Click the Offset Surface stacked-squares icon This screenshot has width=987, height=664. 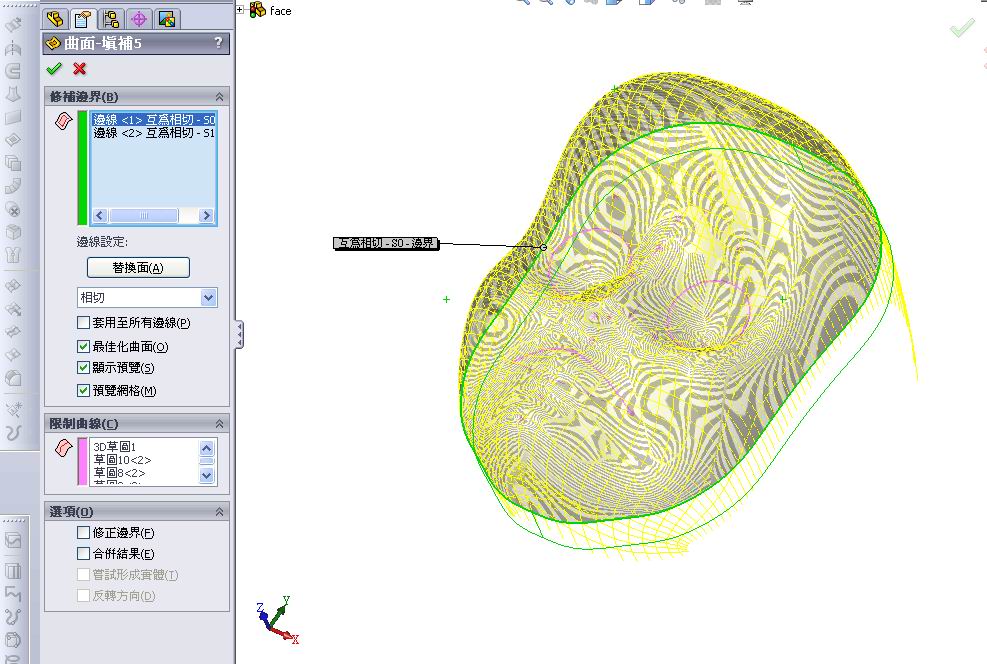coord(13,163)
